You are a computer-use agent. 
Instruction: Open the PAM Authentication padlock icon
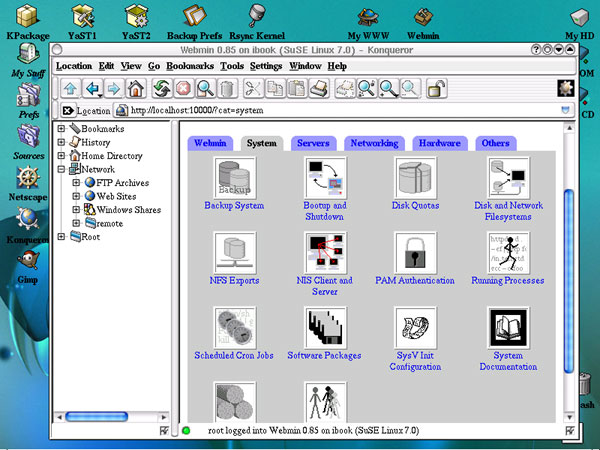tap(415, 253)
